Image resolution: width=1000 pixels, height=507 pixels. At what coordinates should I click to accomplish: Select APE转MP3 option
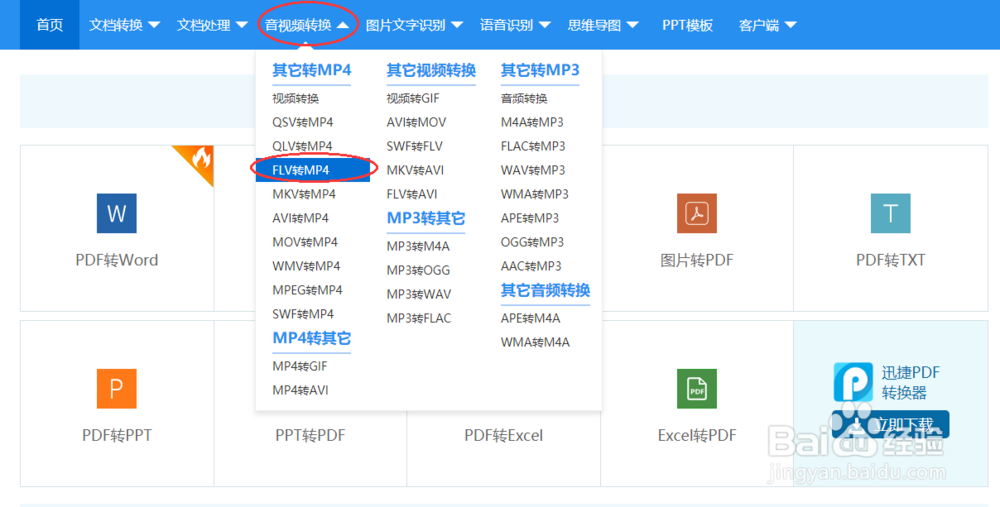click(x=530, y=218)
